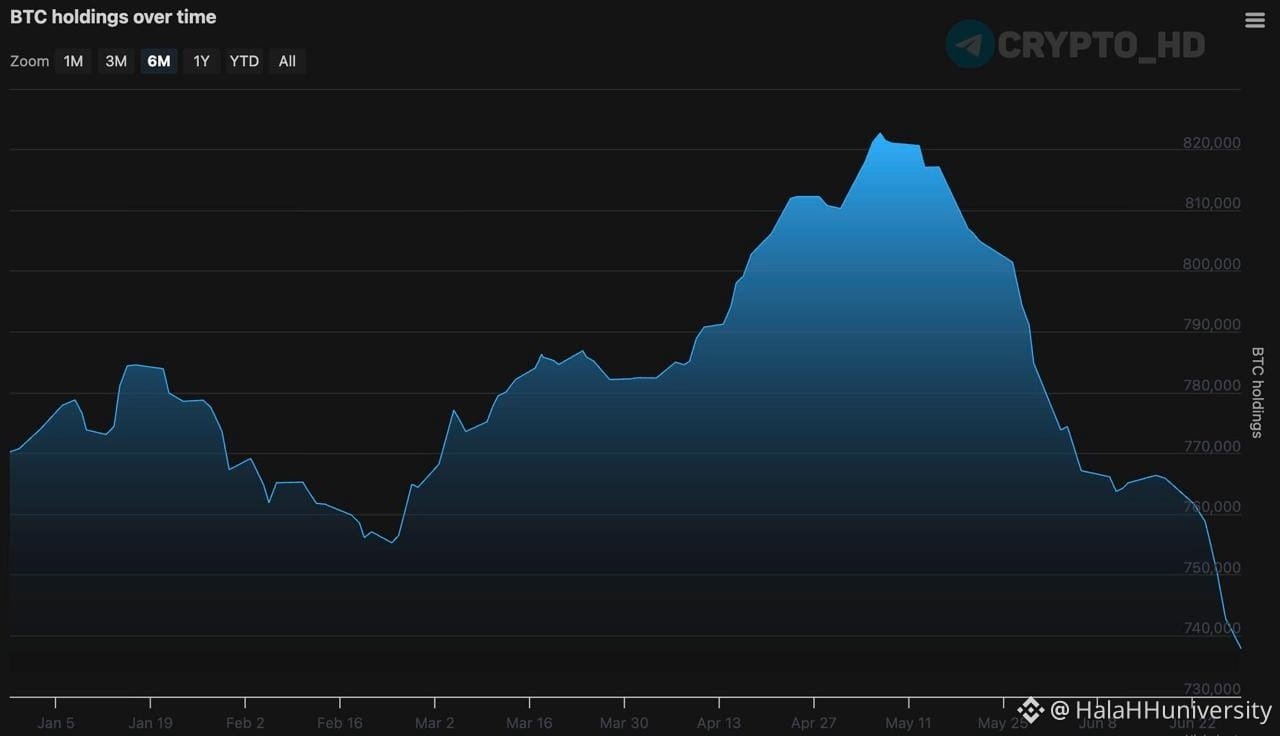Click the "Mar 30" x-axis label
Image resolution: width=1280 pixels, height=736 pixels.
coord(624,723)
